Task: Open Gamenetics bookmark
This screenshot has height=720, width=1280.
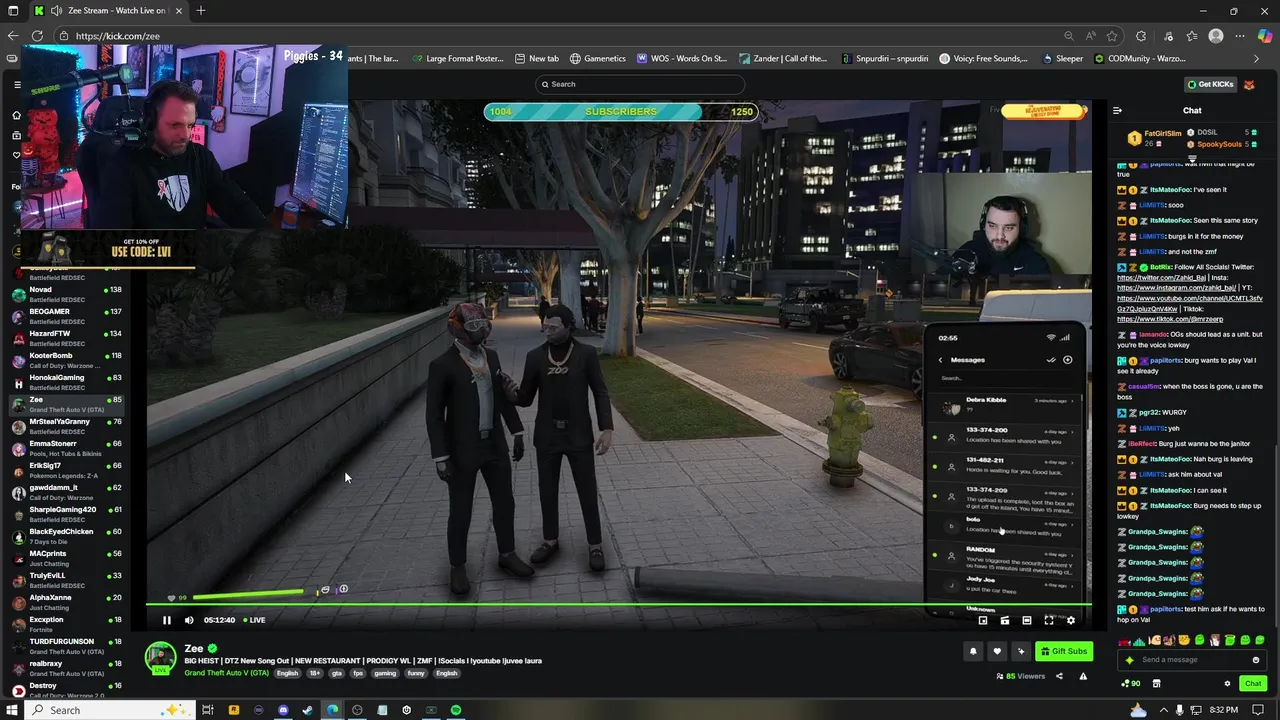Action: click(x=597, y=59)
